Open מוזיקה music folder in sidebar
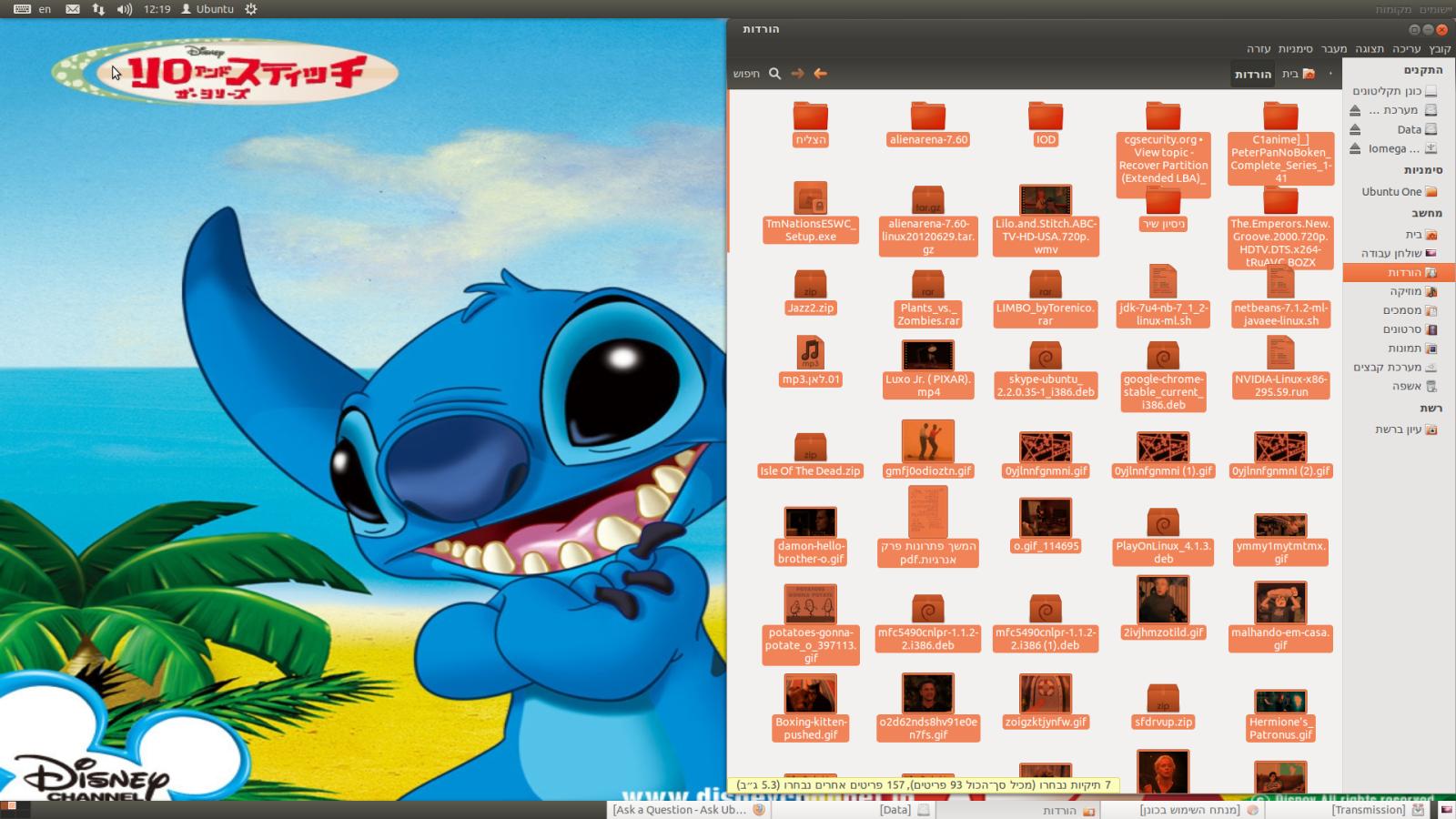Viewport: 1456px width, 819px height. [x=1399, y=291]
